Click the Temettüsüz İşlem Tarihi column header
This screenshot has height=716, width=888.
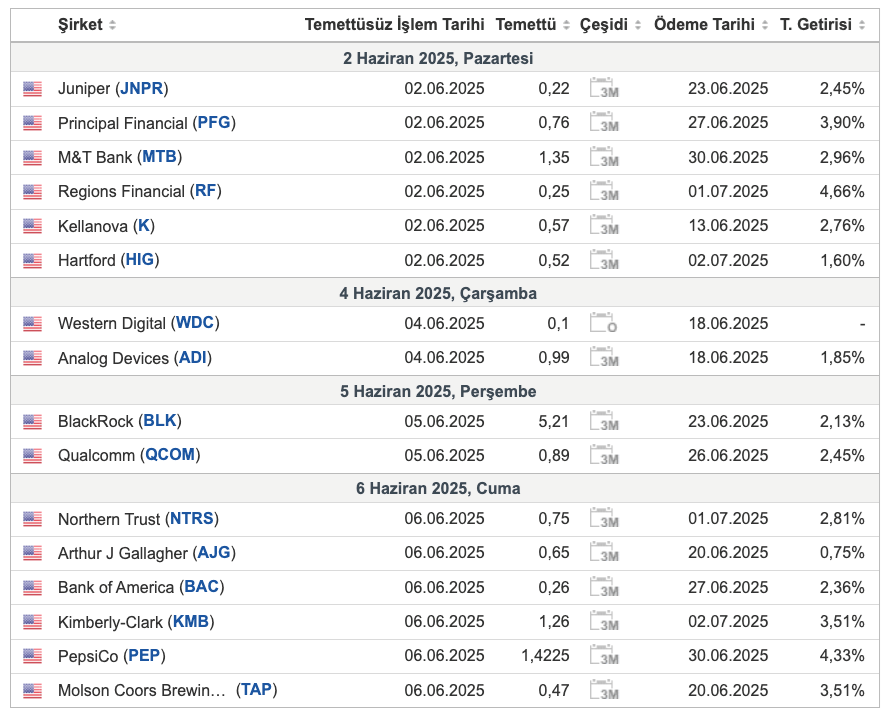[x=394, y=24]
